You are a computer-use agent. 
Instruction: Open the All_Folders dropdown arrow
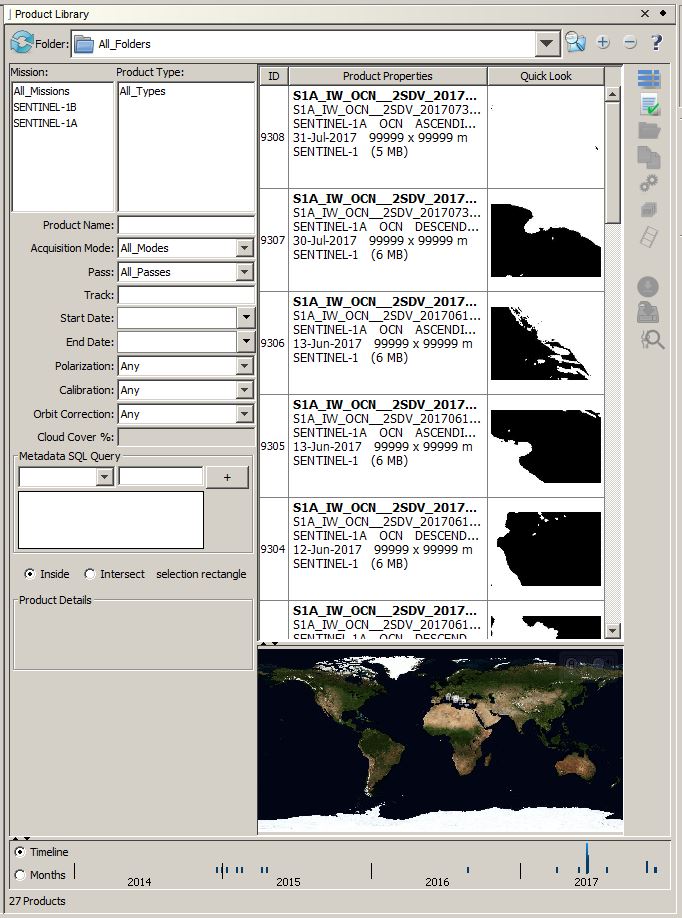(547, 43)
